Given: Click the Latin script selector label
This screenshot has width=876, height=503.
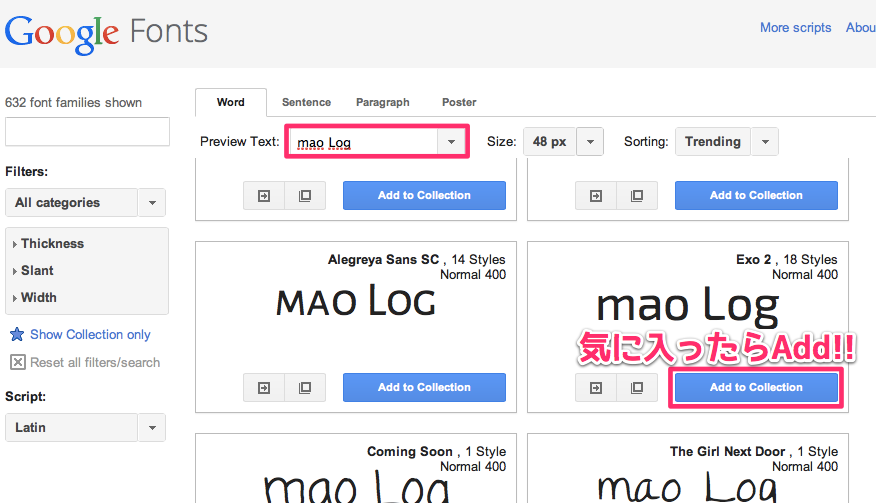Looking at the screenshot, I should coord(71,428).
